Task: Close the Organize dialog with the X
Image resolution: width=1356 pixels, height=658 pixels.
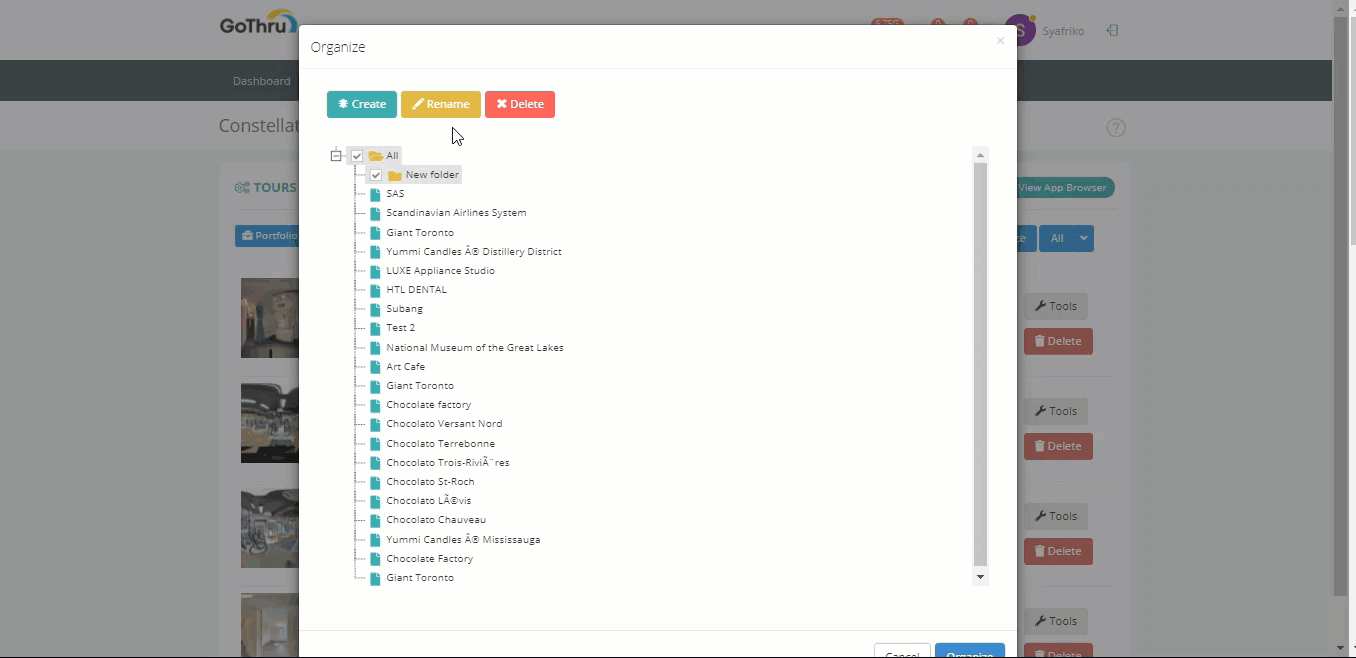Action: tap(1000, 41)
